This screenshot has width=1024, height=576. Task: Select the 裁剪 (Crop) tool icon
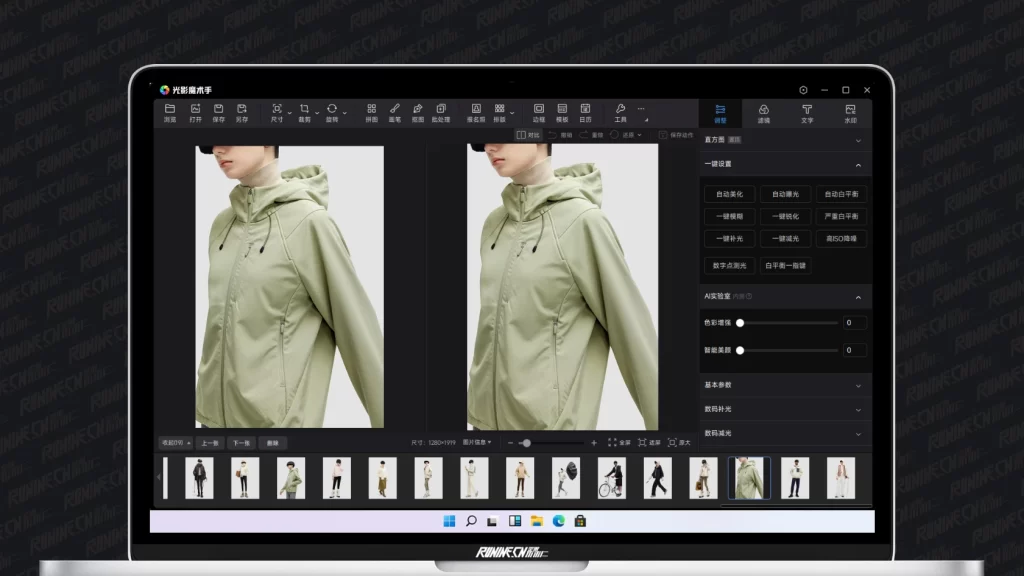(304, 109)
